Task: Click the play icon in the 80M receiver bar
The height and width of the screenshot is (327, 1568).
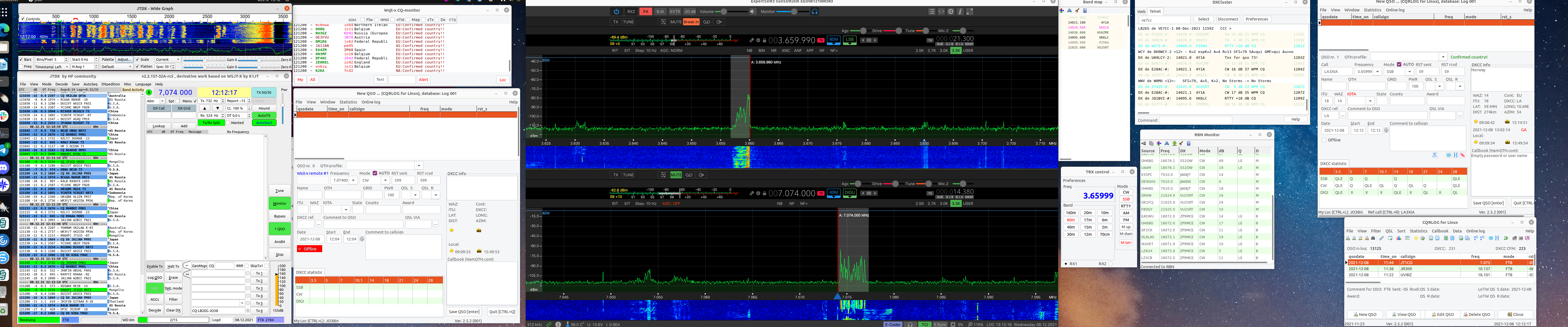Action: click(719, 22)
